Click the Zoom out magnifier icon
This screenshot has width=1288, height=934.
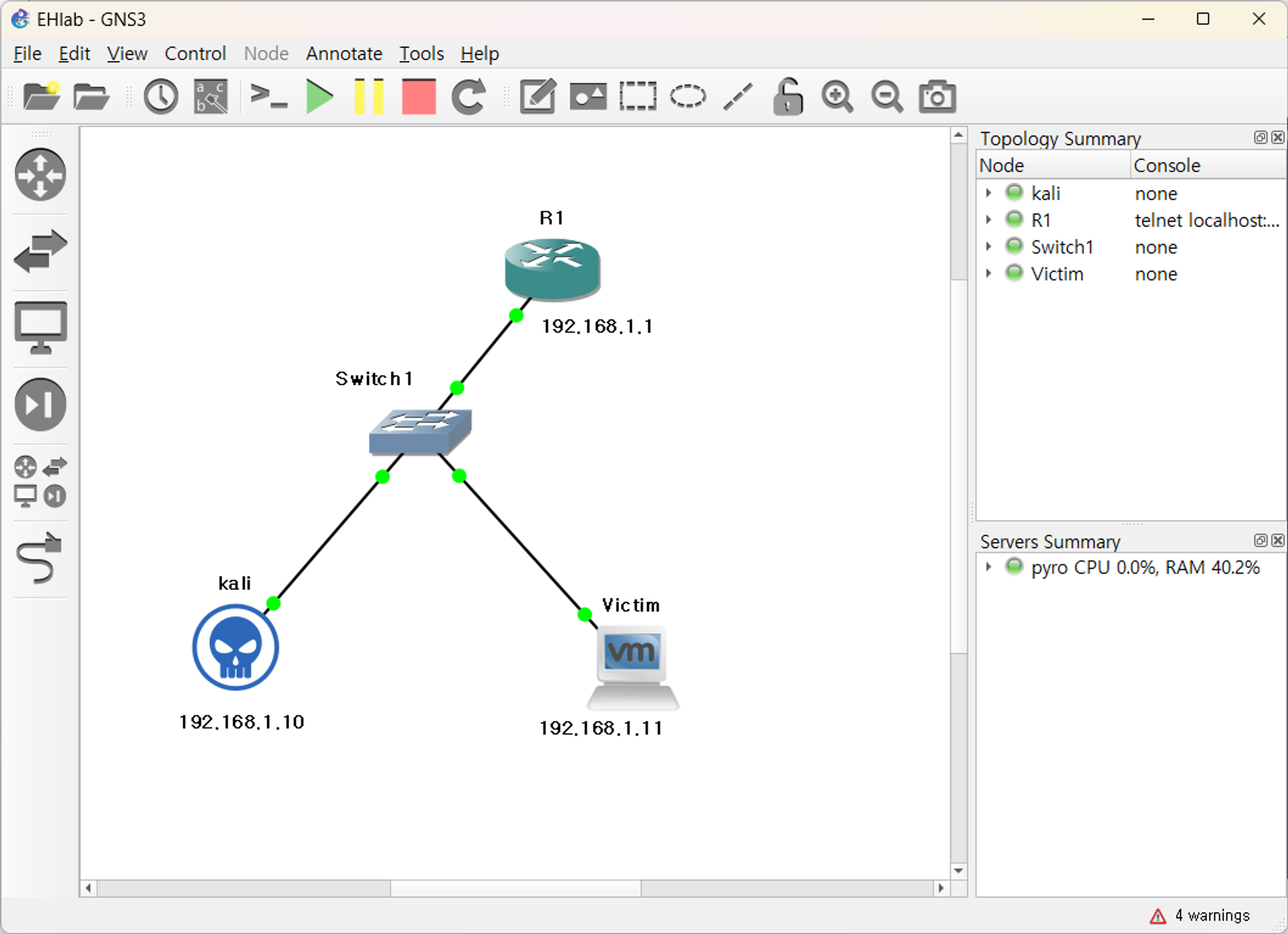point(887,97)
